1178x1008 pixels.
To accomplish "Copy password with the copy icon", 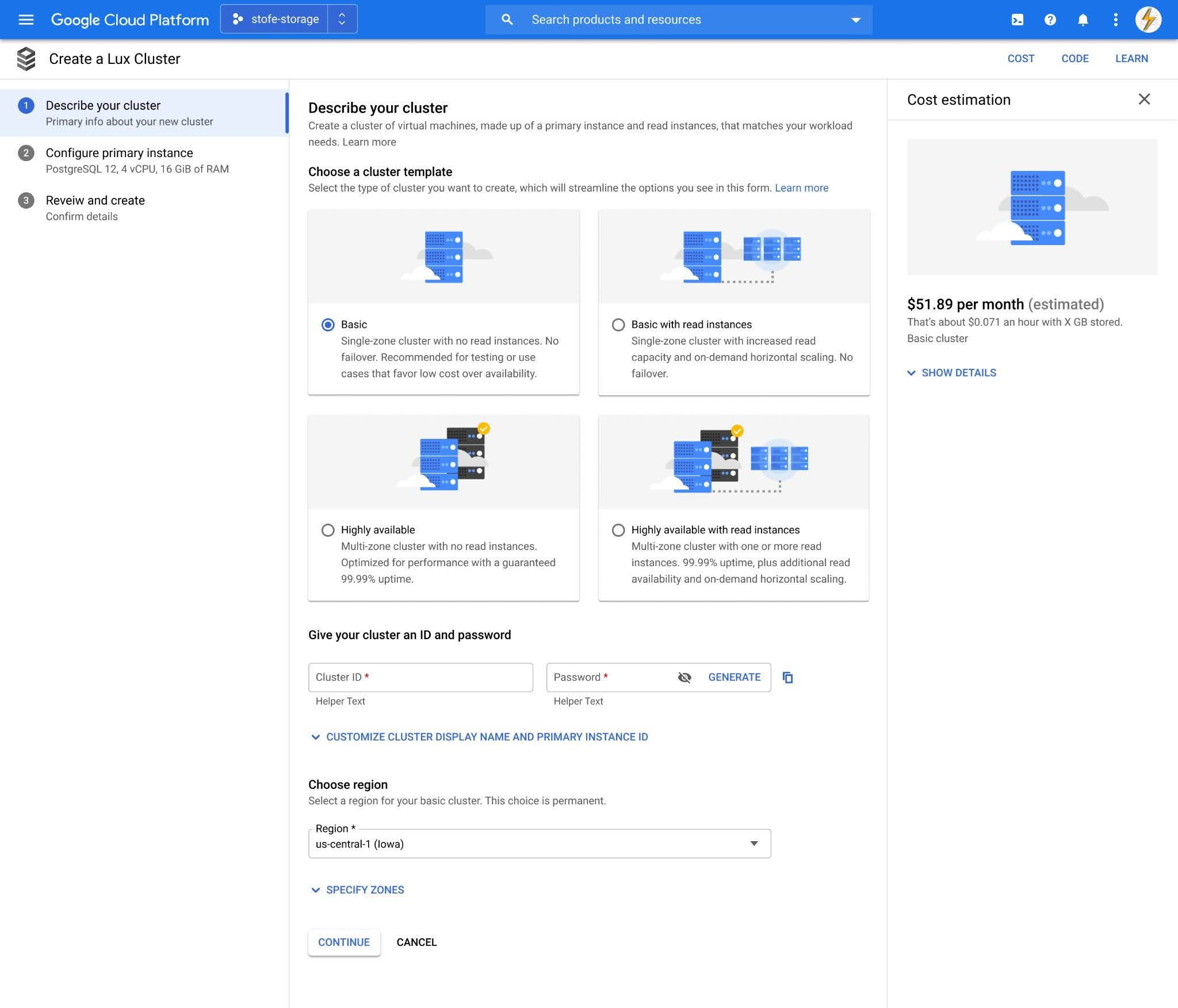I will click(x=788, y=678).
